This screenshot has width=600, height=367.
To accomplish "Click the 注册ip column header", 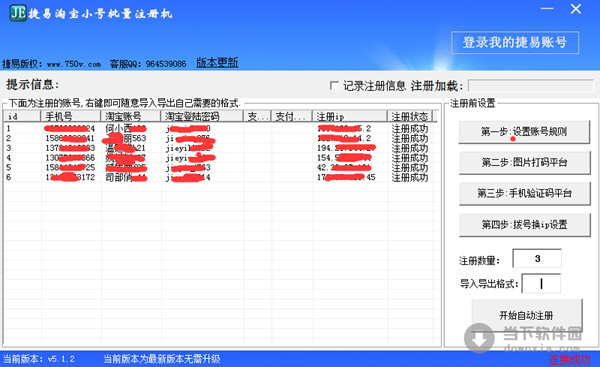I will 350,116.
